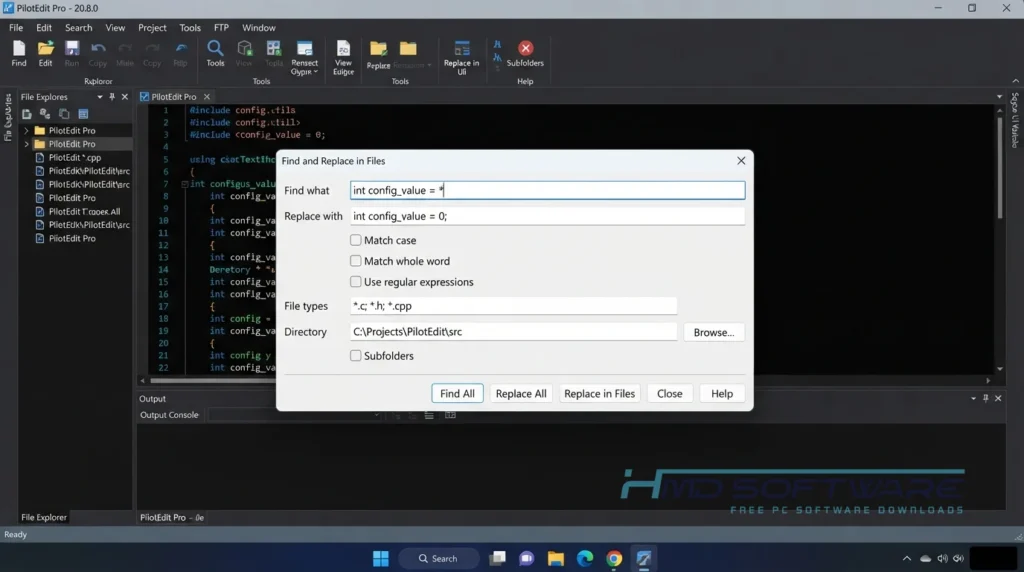Click the Replace All button
This screenshot has height=572, width=1024.
click(521, 394)
